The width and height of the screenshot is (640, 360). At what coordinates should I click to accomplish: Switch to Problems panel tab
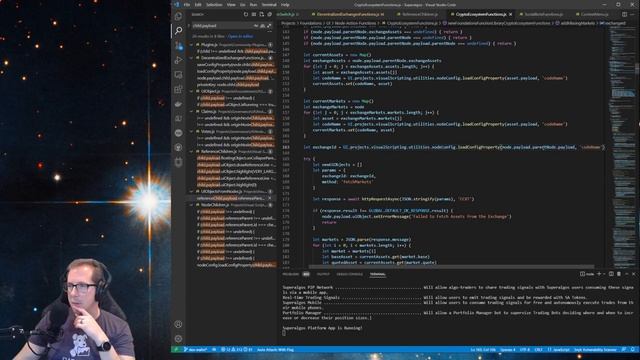tap(290, 274)
